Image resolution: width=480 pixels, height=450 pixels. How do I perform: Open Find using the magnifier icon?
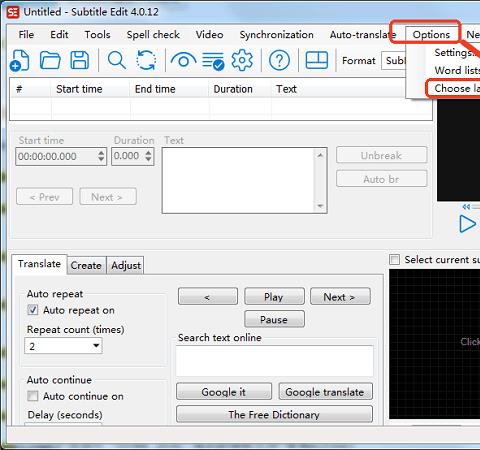tap(117, 60)
